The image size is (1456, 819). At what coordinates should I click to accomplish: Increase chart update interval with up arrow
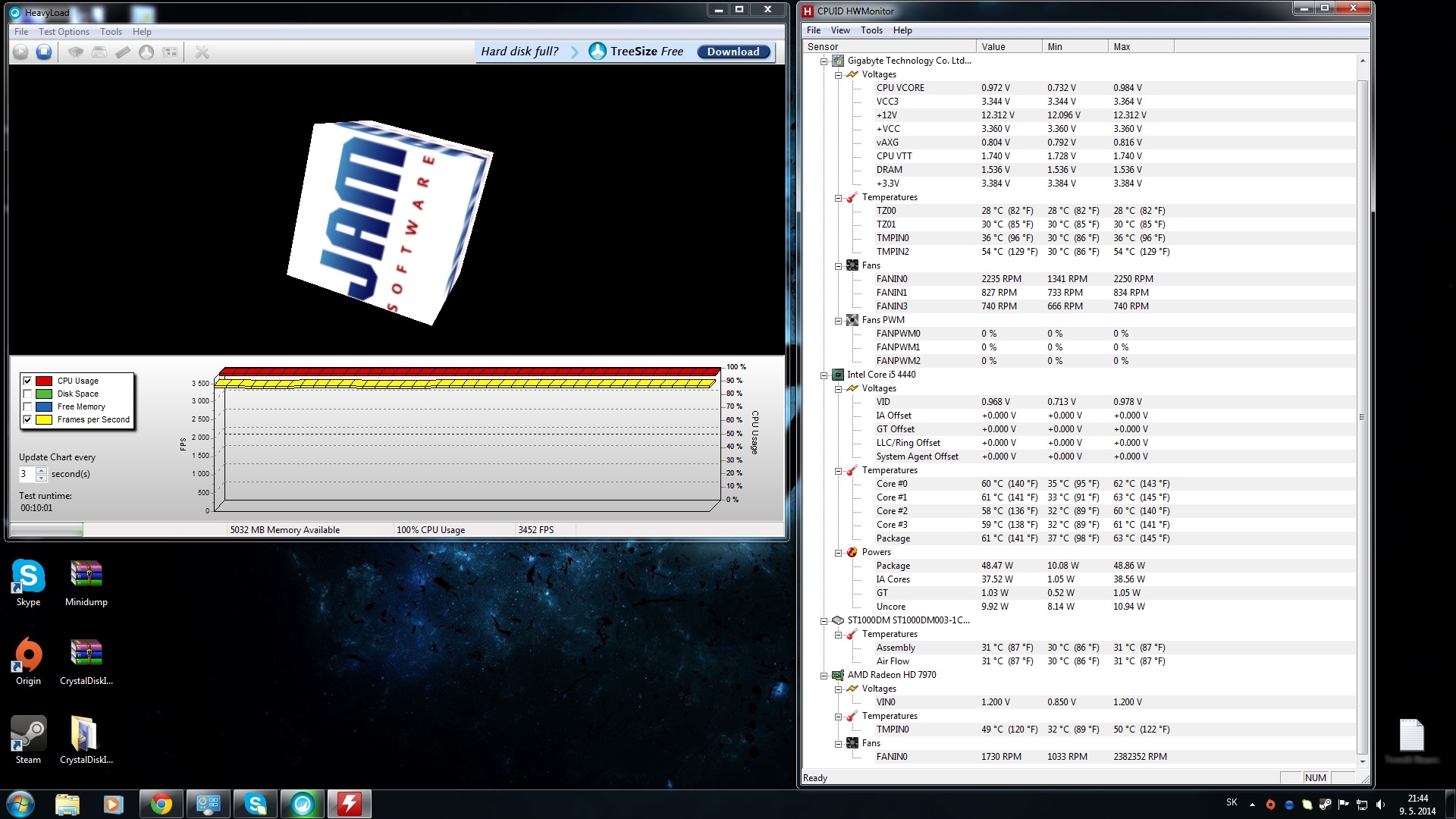(x=42, y=470)
